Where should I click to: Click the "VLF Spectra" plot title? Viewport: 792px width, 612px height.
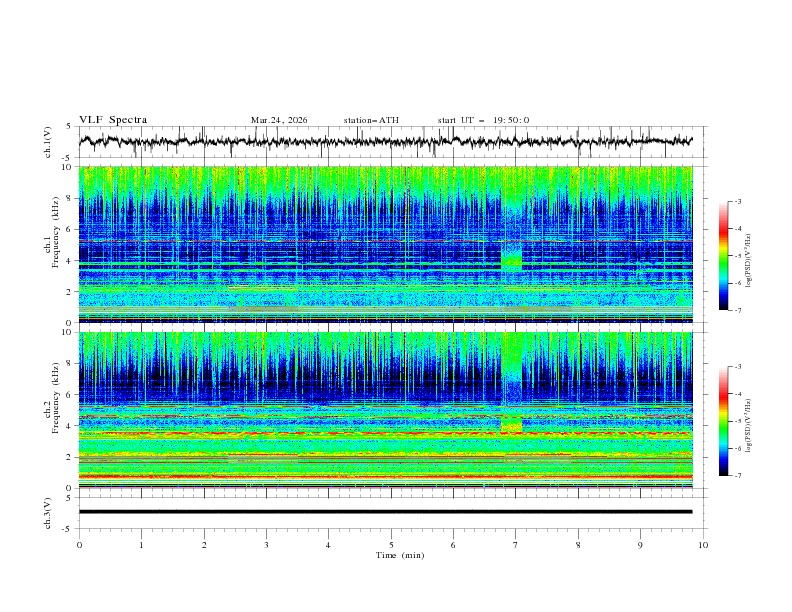click(x=113, y=120)
